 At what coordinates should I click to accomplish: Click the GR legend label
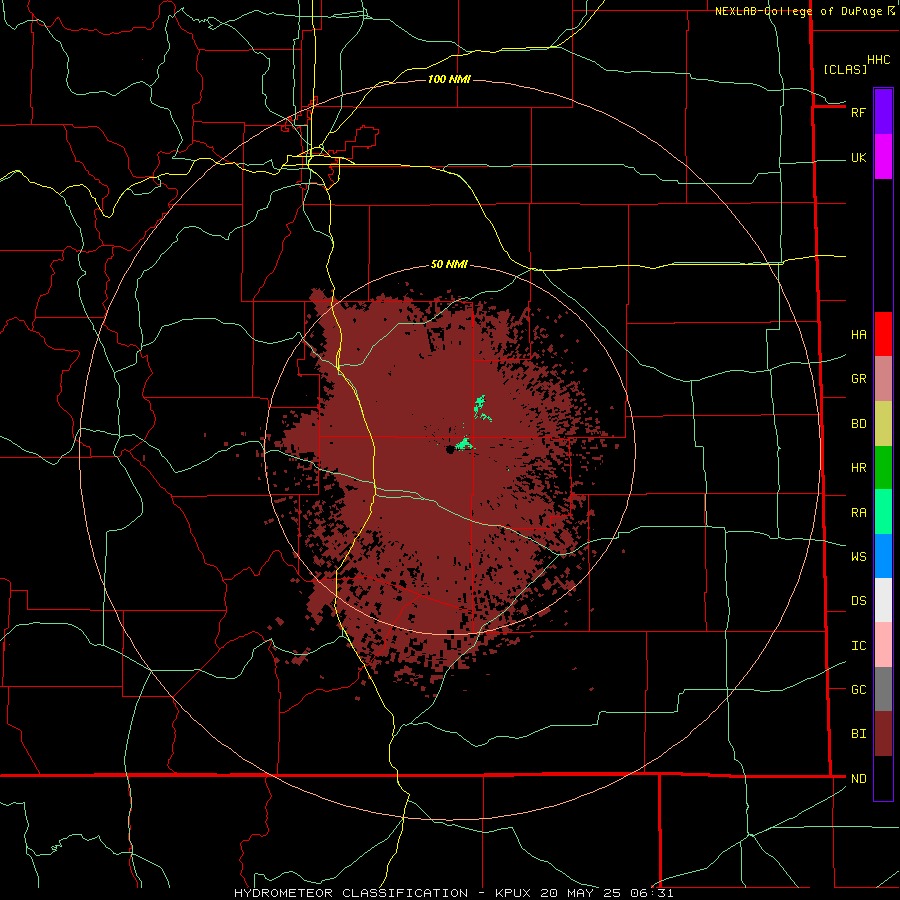(x=858, y=379)
